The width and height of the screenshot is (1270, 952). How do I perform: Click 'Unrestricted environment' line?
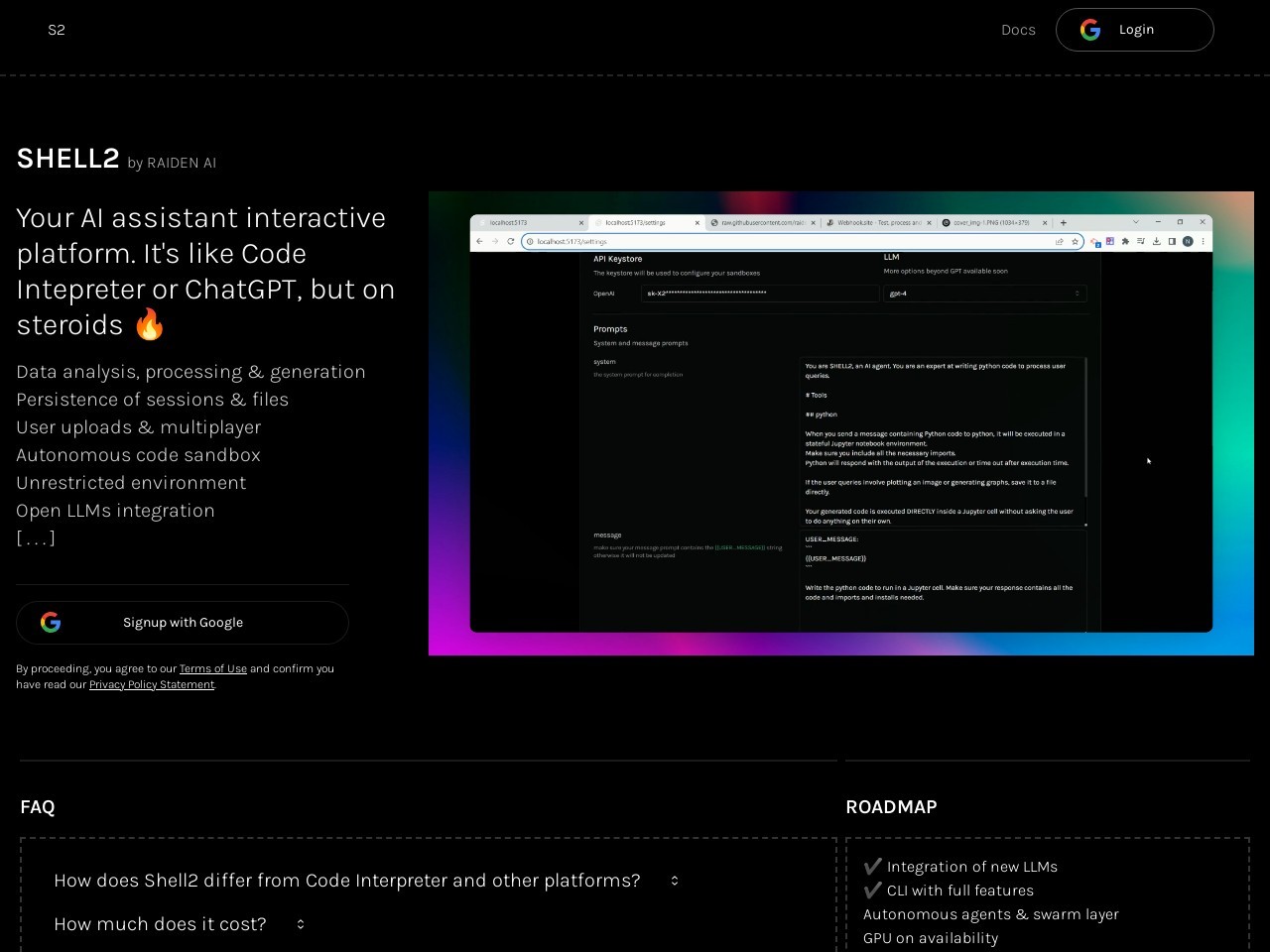point(131,483)
